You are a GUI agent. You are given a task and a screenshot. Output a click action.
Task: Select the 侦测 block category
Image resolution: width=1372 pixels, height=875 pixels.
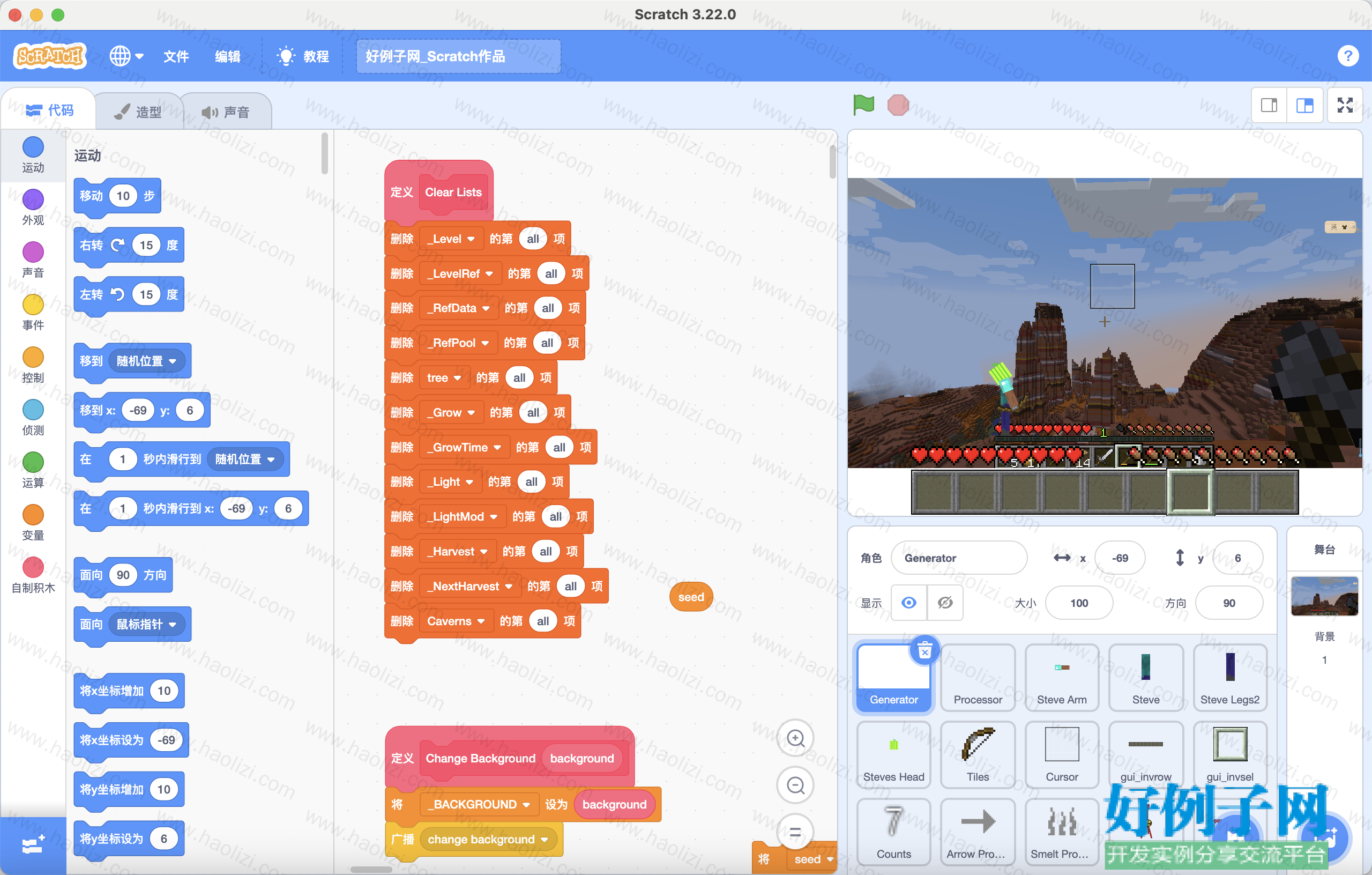[x=33, y=417]
